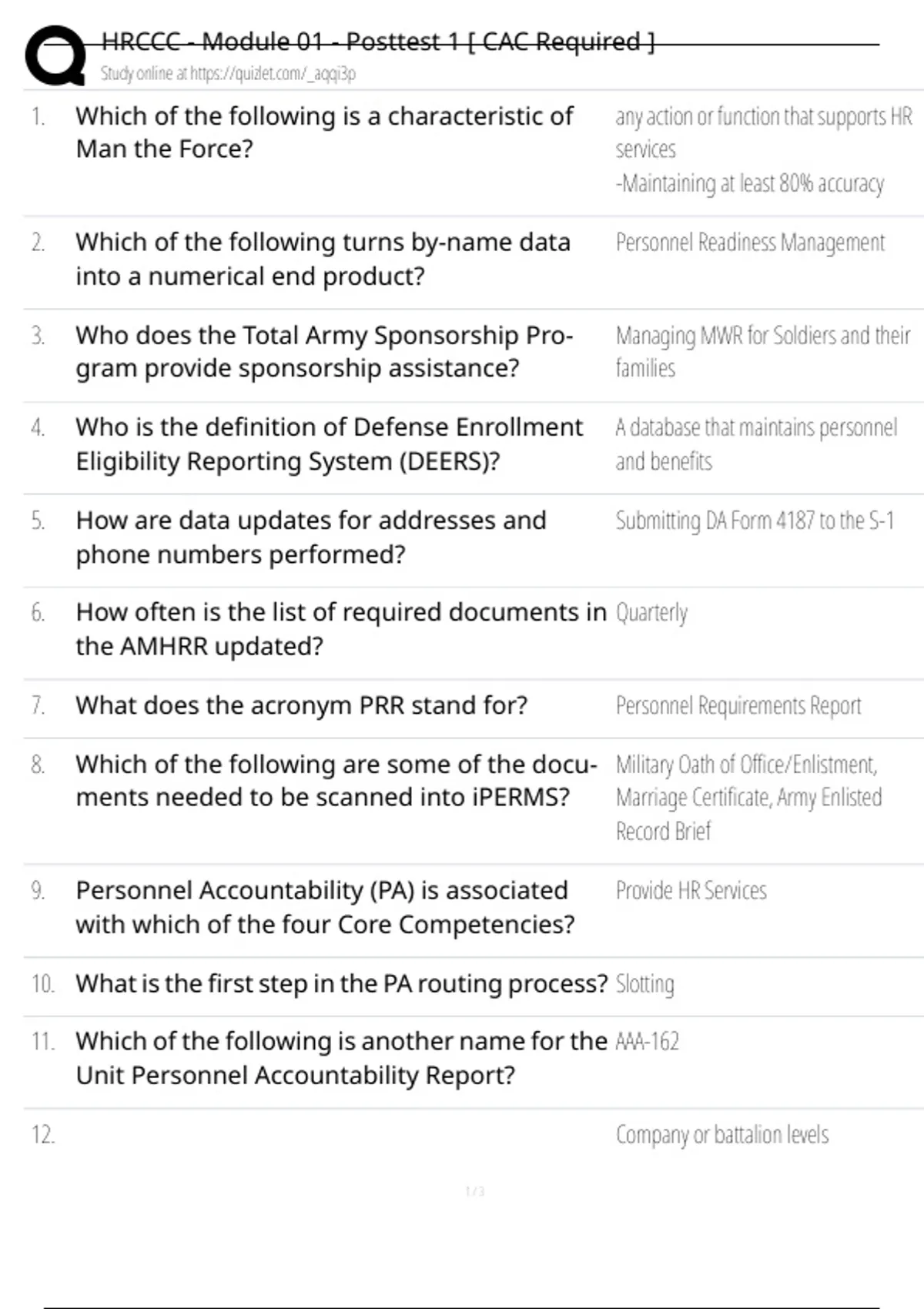Select the PA routing process question
This screenshot has width=924, height=1309.
(x=342, y=984)
